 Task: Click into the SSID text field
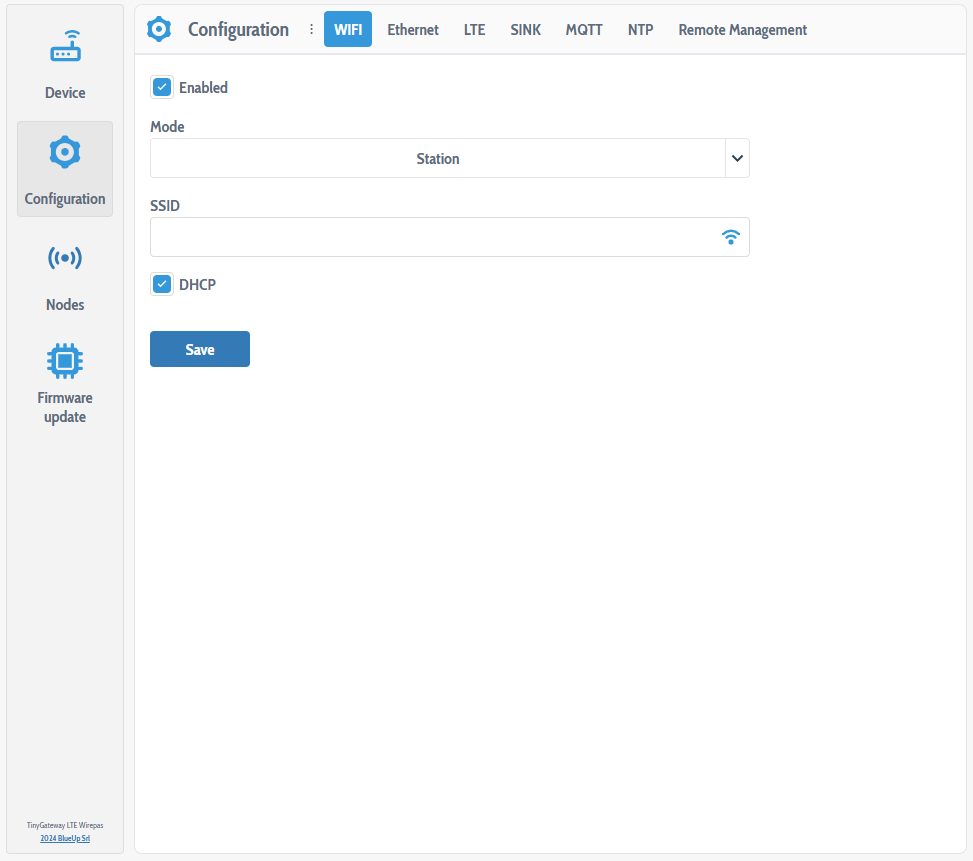430,237
